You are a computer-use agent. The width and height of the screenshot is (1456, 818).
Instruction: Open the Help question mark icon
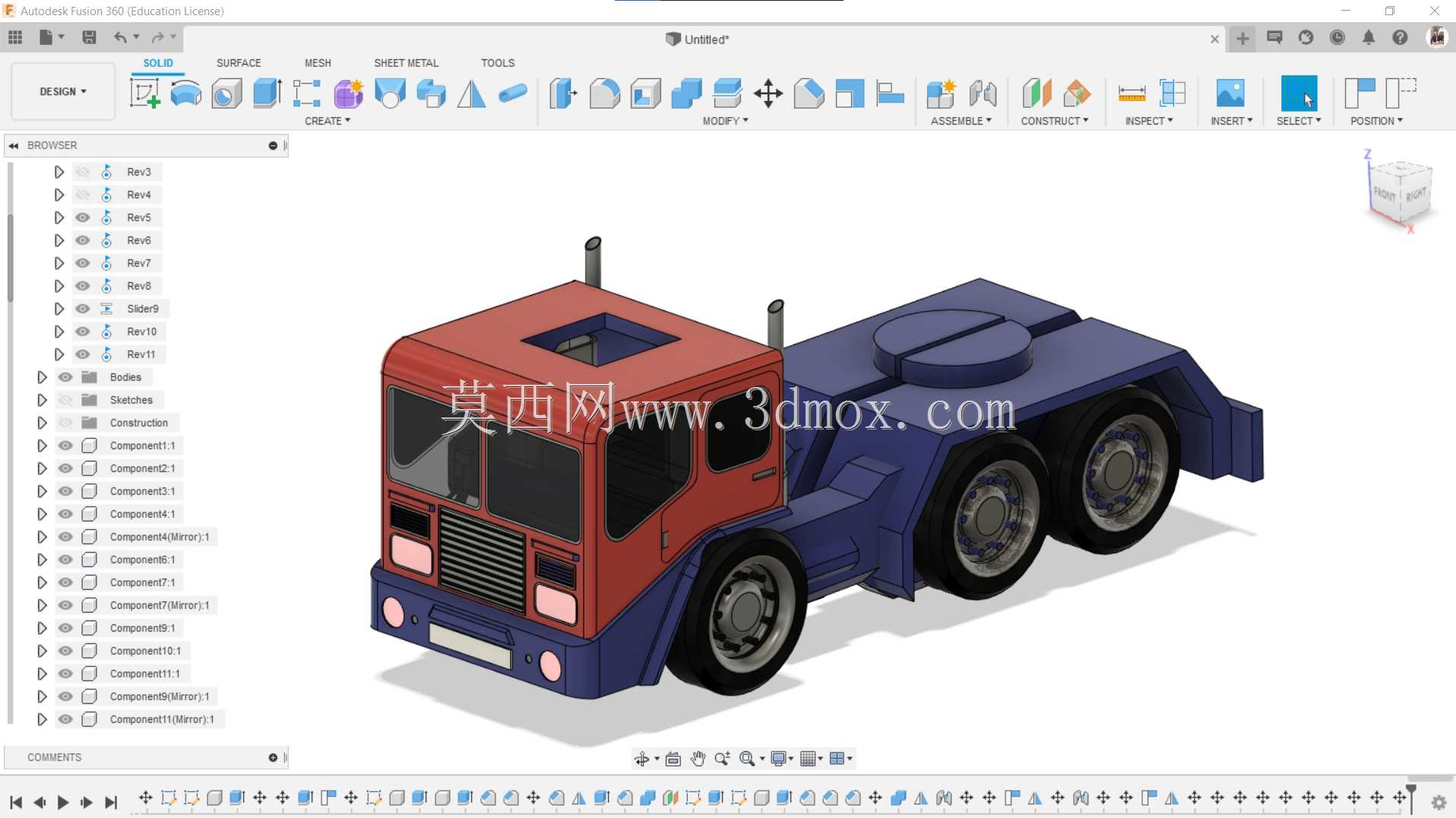(x=1400, y=37)
